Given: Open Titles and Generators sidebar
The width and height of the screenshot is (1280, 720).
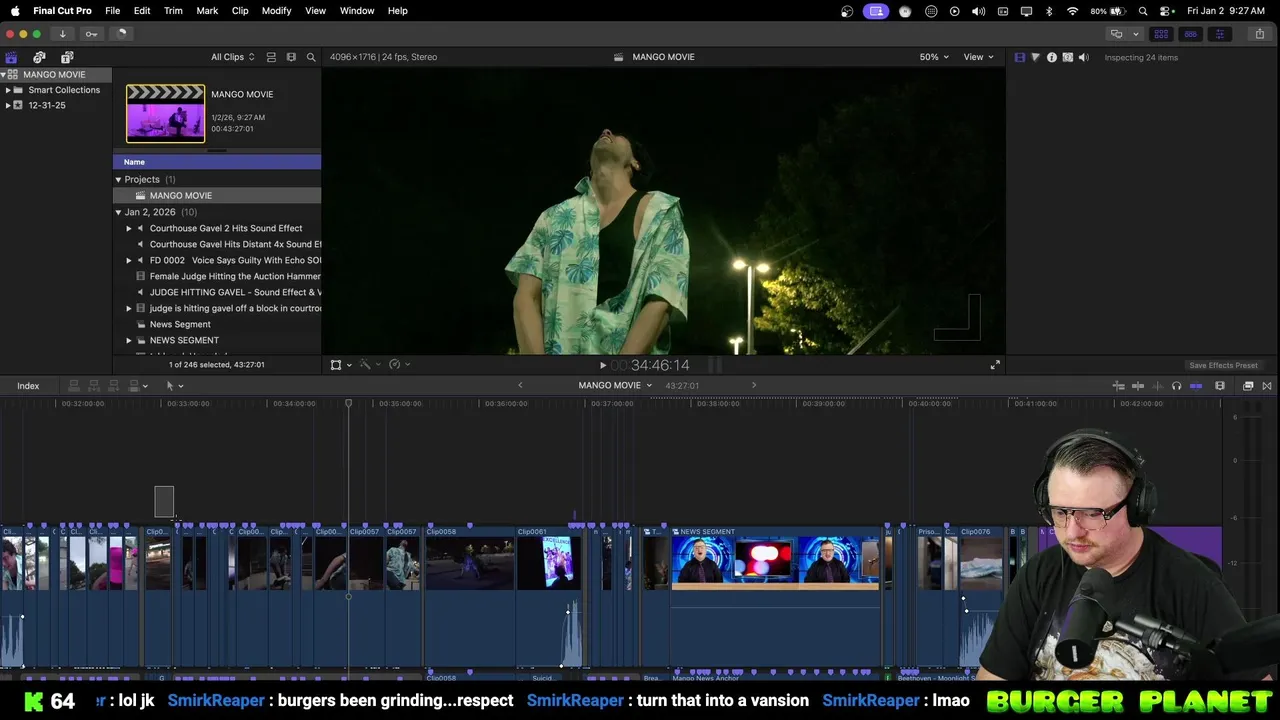Looking at the screenshot, I should pos(67,57).
